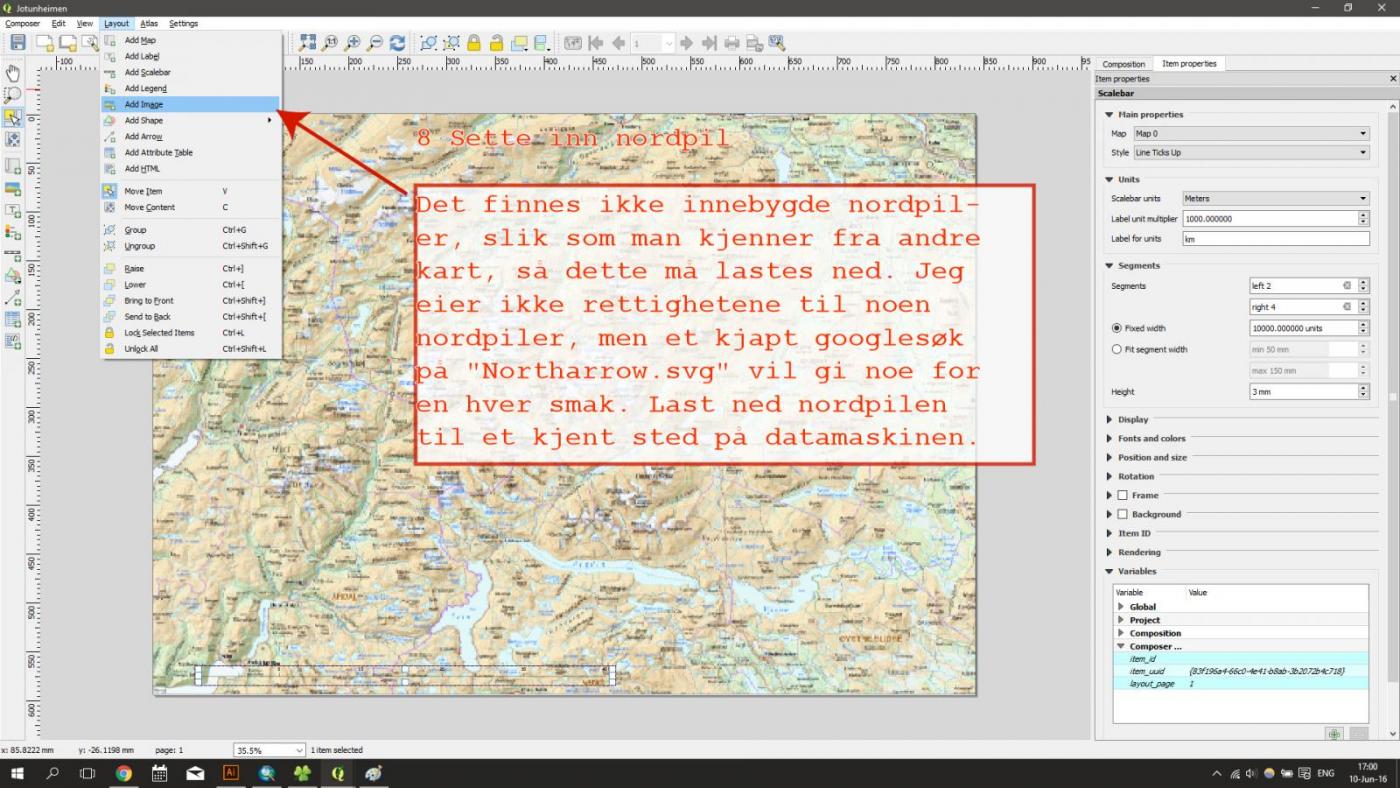Click the Refresh view icon
This screenshot has height=788, width=1400.
(x=398, y=42)
